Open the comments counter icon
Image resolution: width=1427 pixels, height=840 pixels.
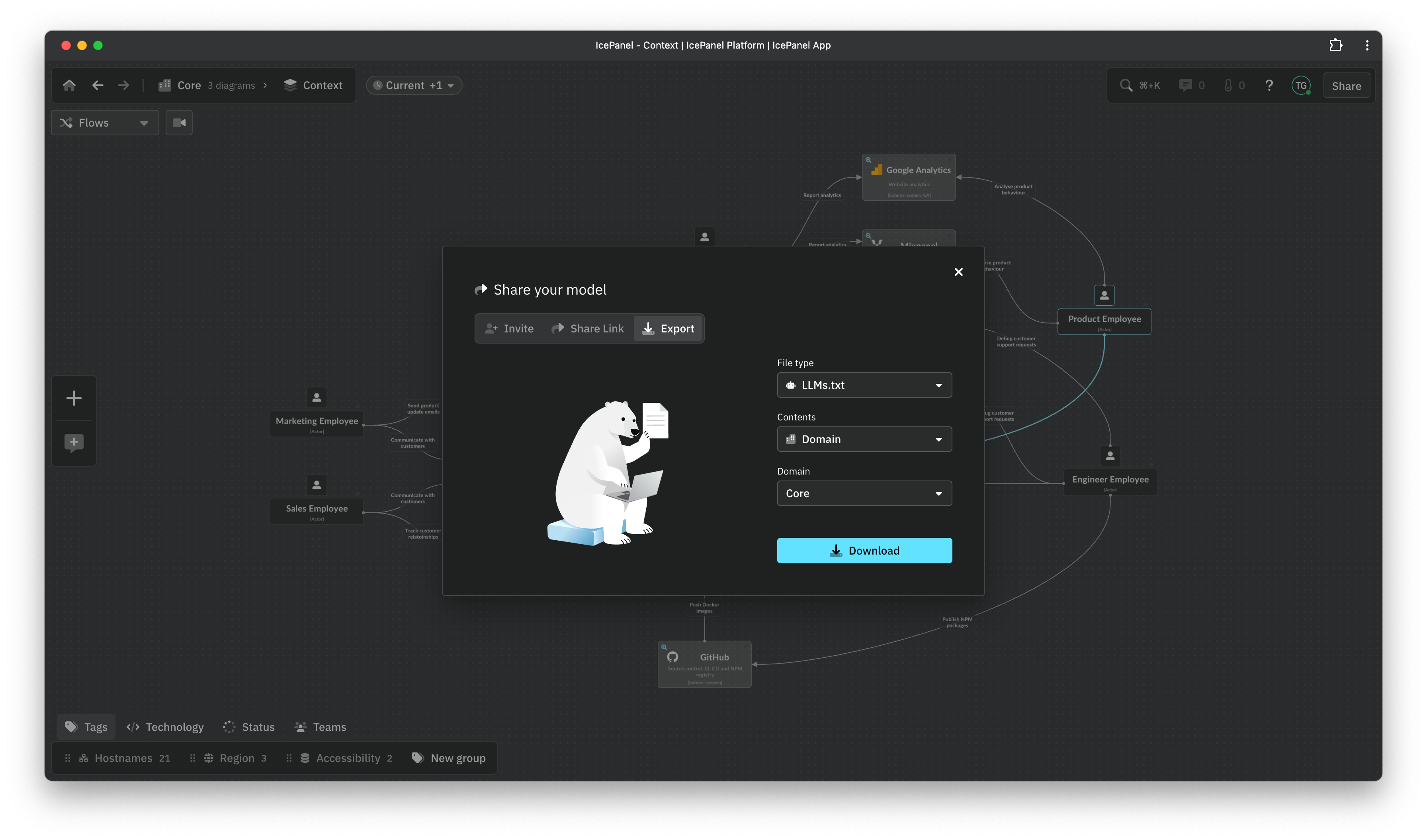tap(1185, 86)
